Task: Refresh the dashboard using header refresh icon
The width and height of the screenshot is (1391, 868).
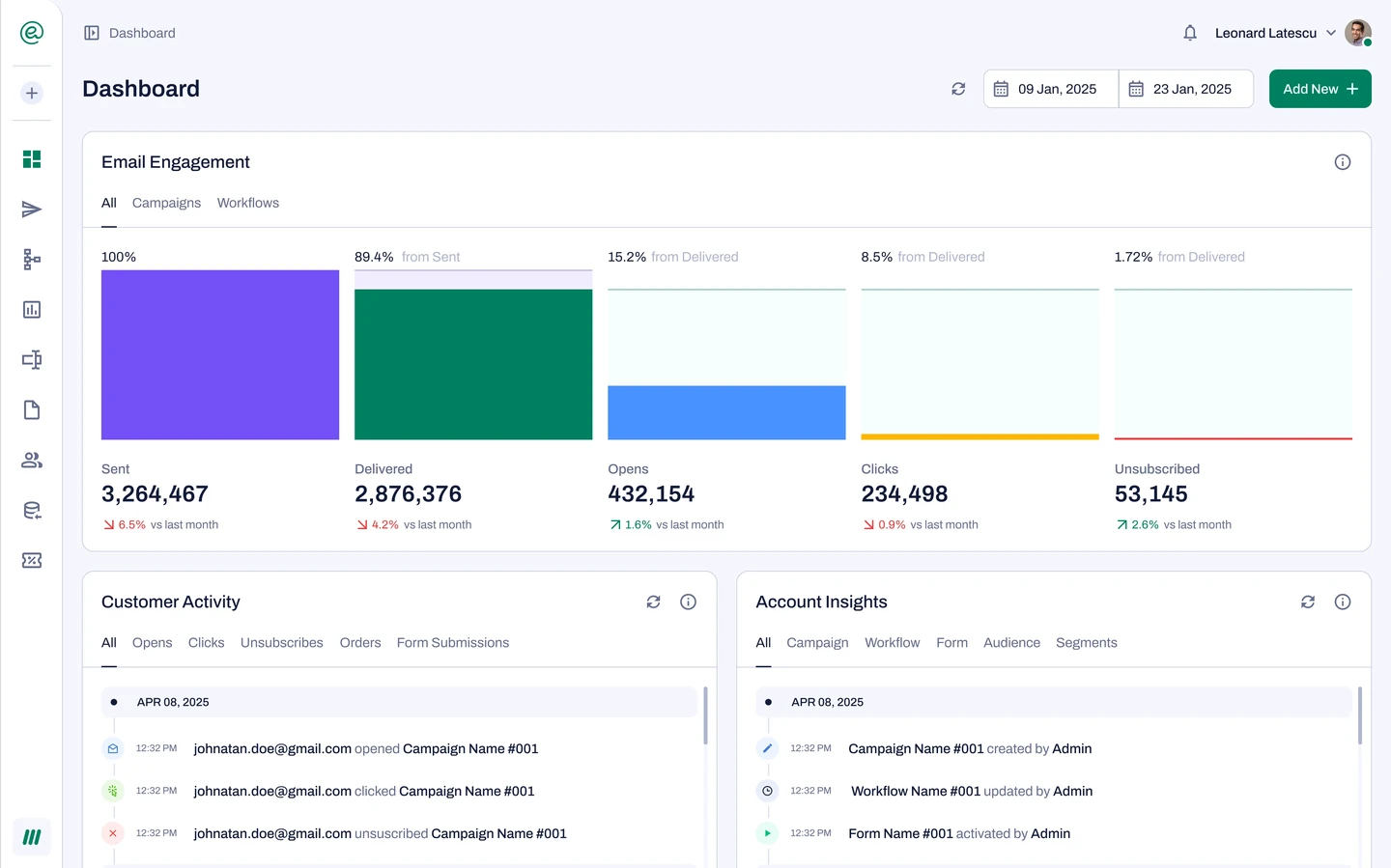Action: (x=958, y=89)
